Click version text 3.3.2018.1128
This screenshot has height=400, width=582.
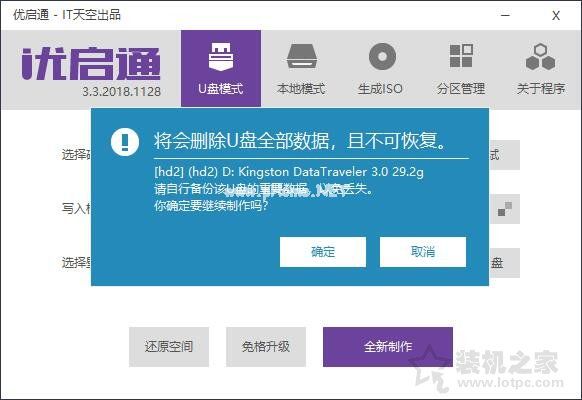[121, 92]
